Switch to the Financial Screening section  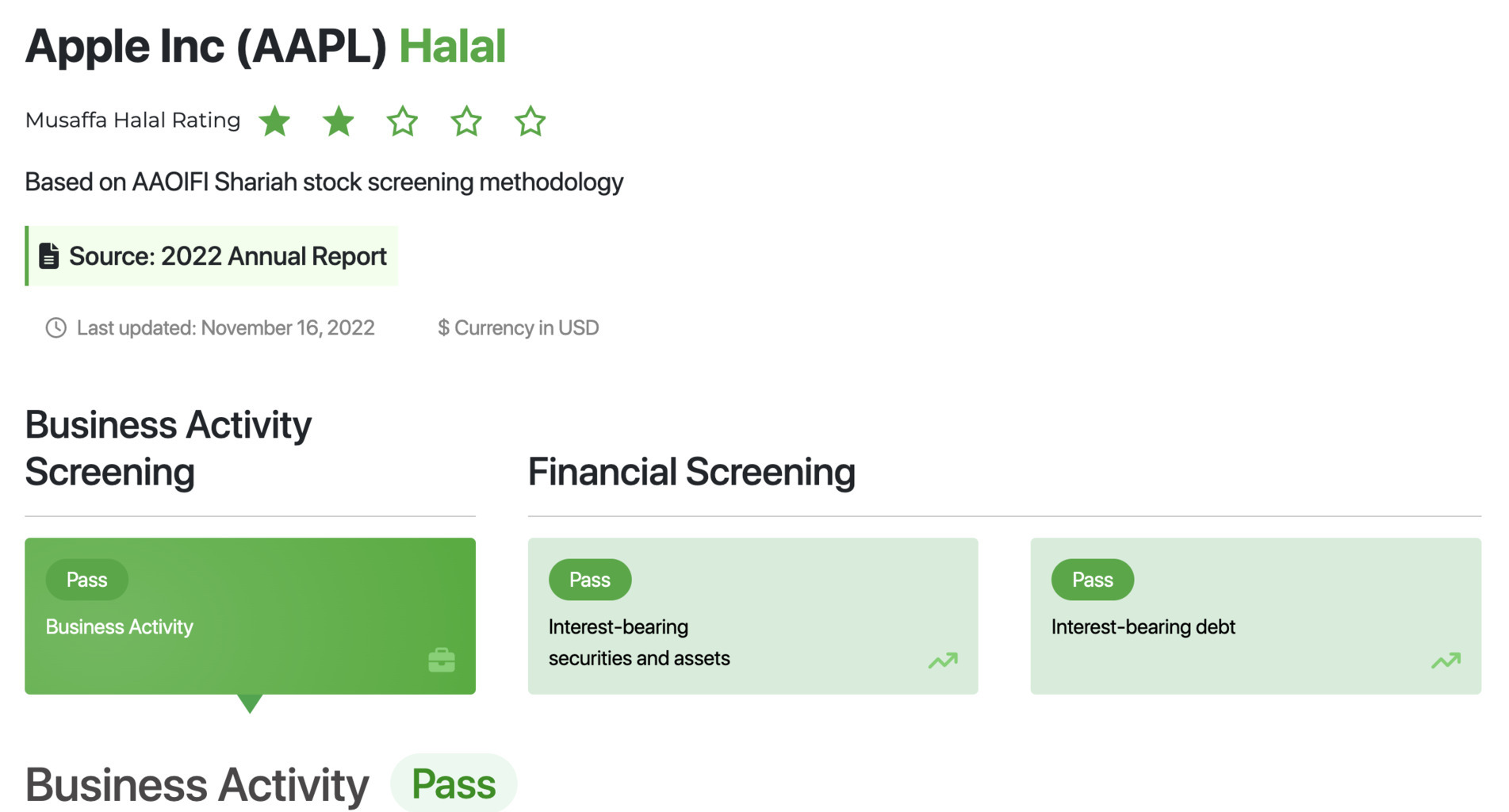coord(691,471)
